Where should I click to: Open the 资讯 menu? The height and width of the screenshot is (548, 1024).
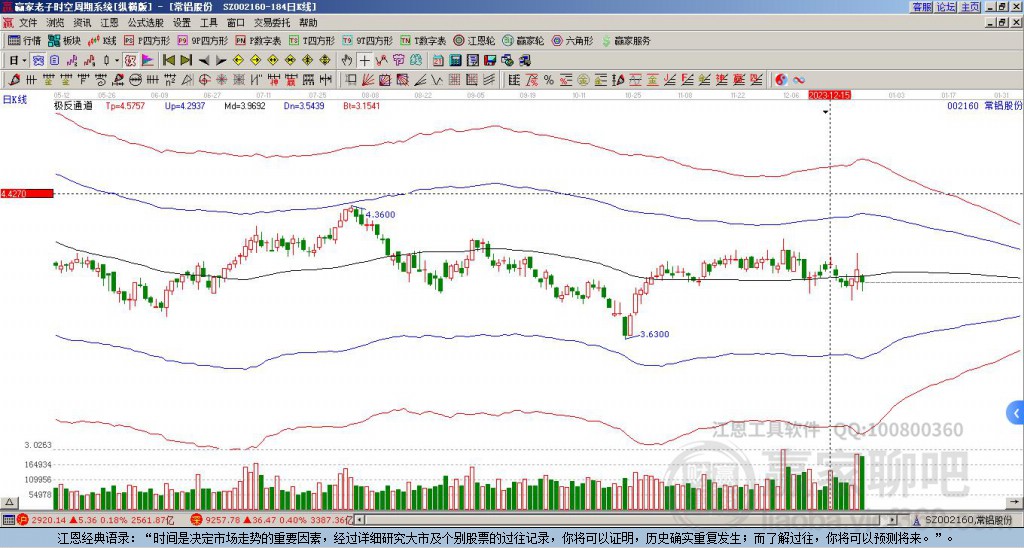point(82,23)
